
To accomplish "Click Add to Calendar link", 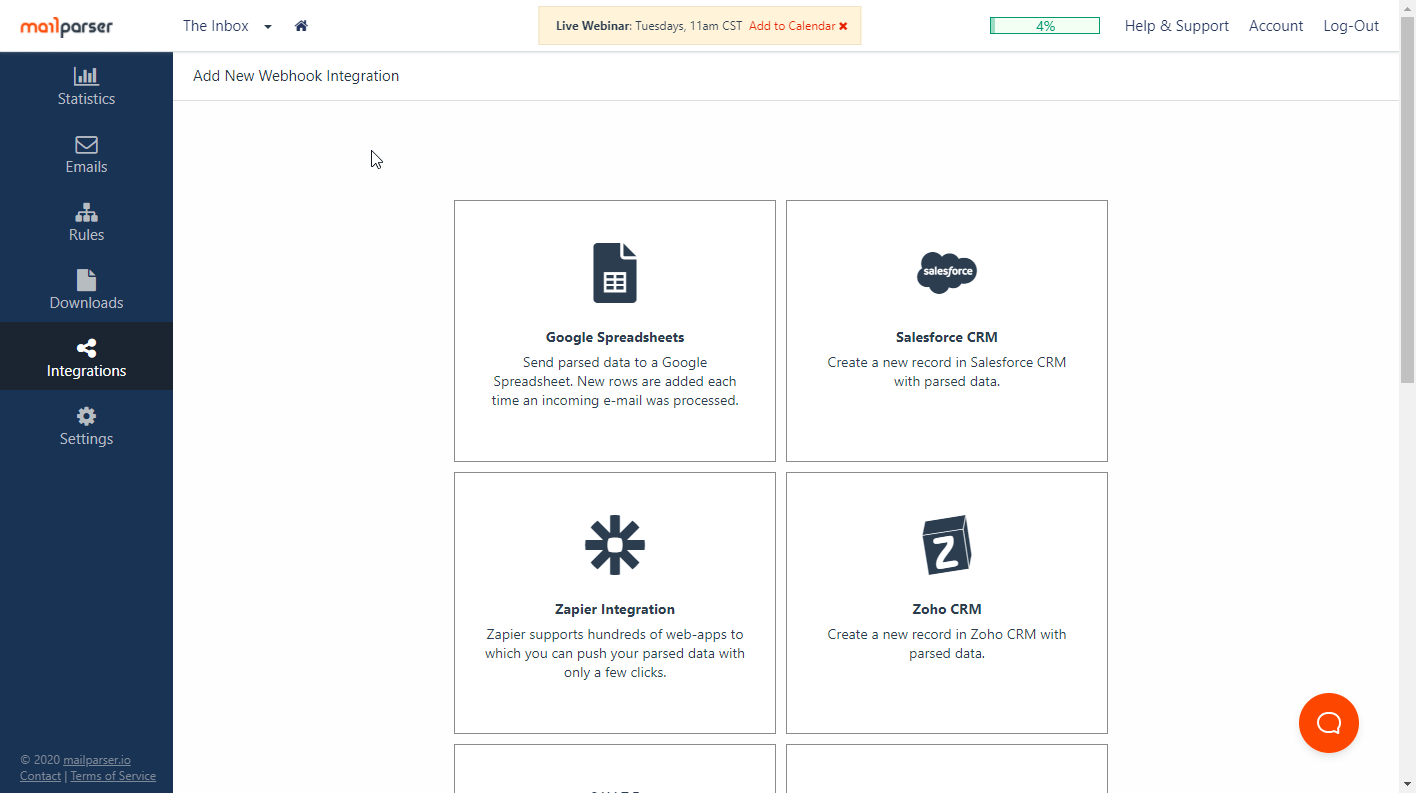I will tap(791, 26).
